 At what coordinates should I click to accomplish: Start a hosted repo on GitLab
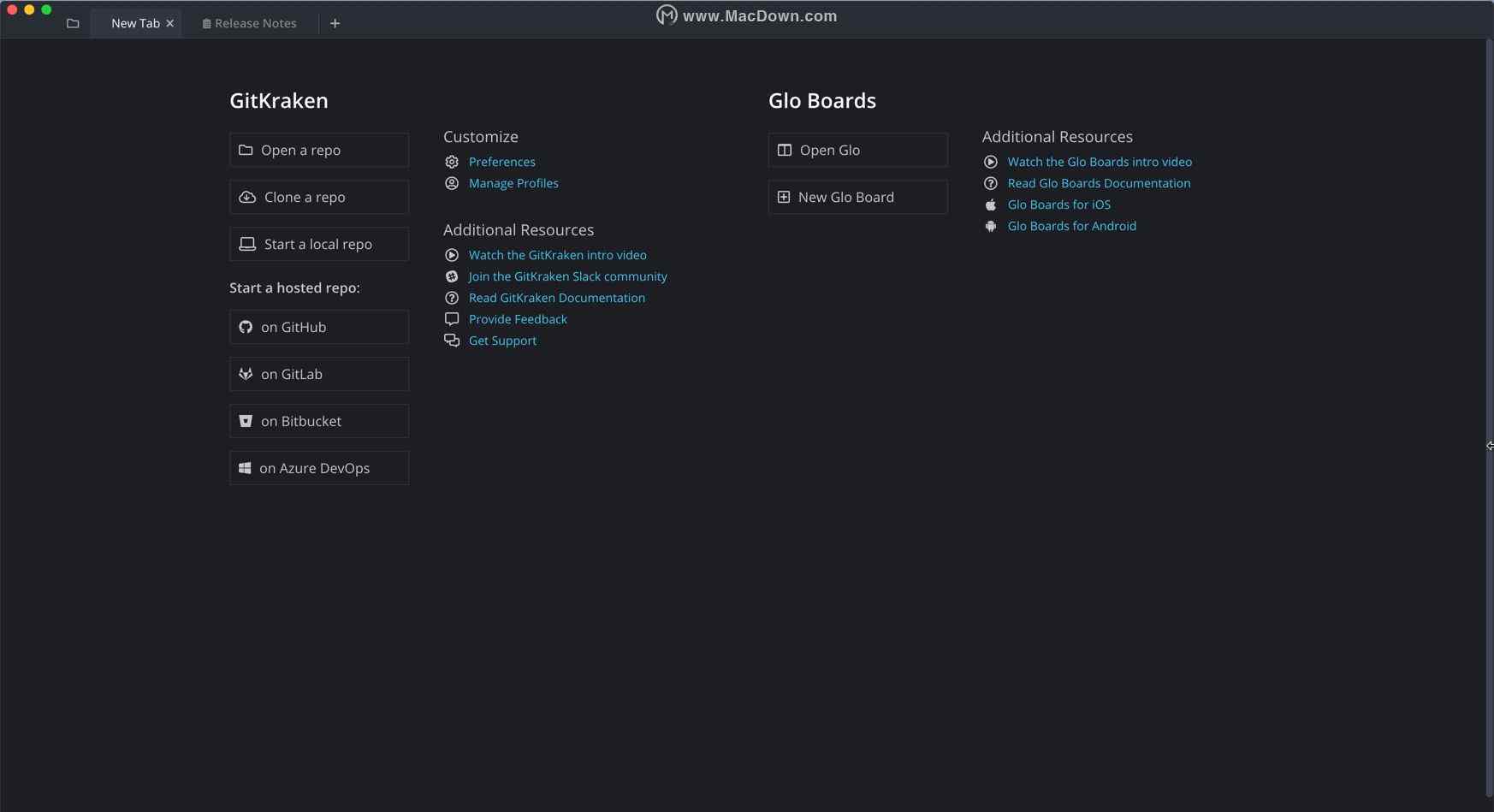tap(319, 374)
